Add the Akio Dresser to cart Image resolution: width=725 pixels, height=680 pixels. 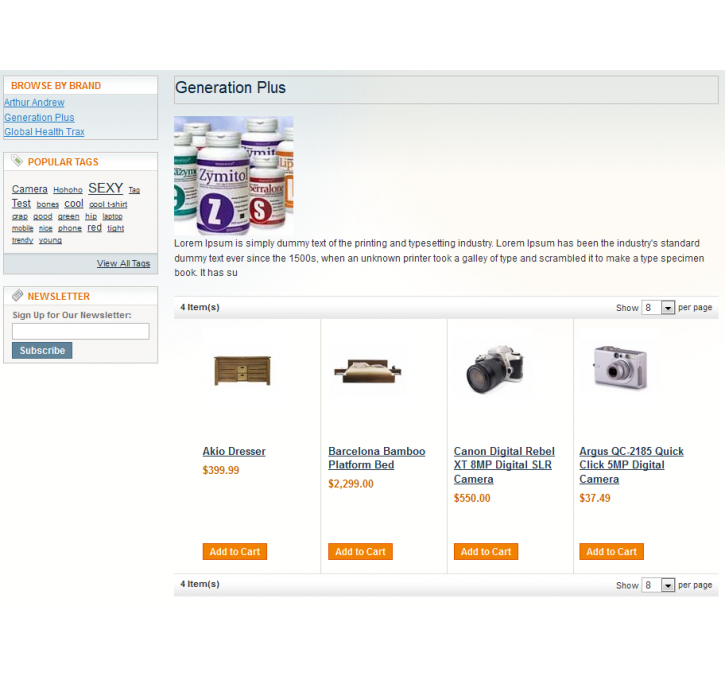[x=235, y=551]
